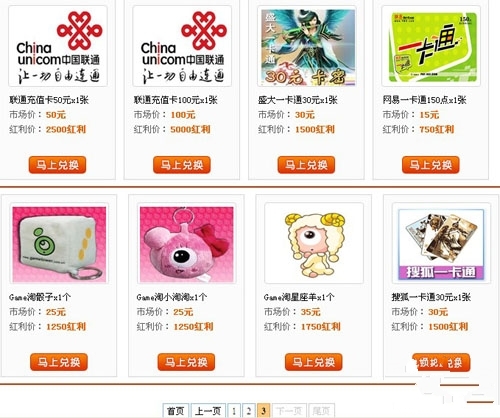This screenshot has width=500, height=418.
Task: Go to the first page via 首页
Action: [175, 411]
